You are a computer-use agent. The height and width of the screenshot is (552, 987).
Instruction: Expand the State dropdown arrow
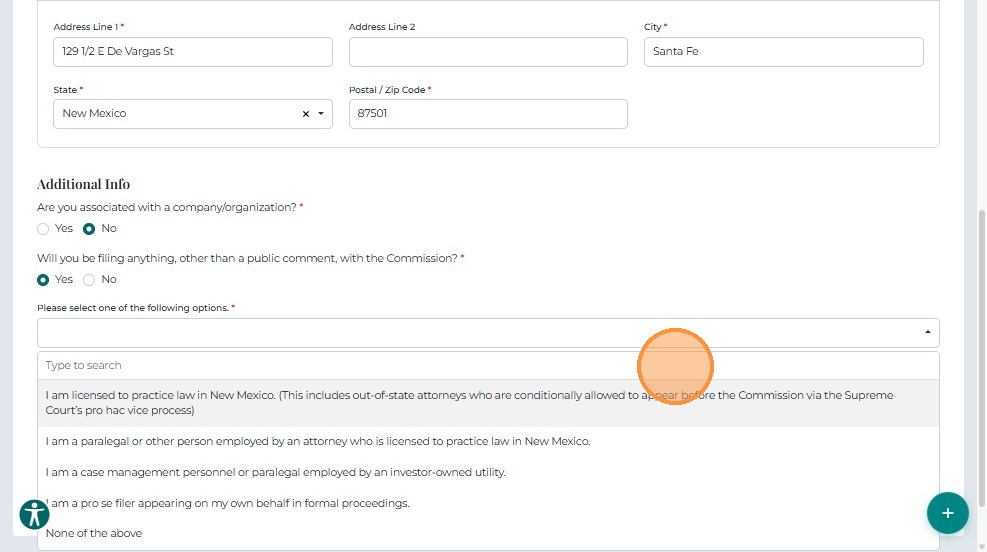point(321,114)
